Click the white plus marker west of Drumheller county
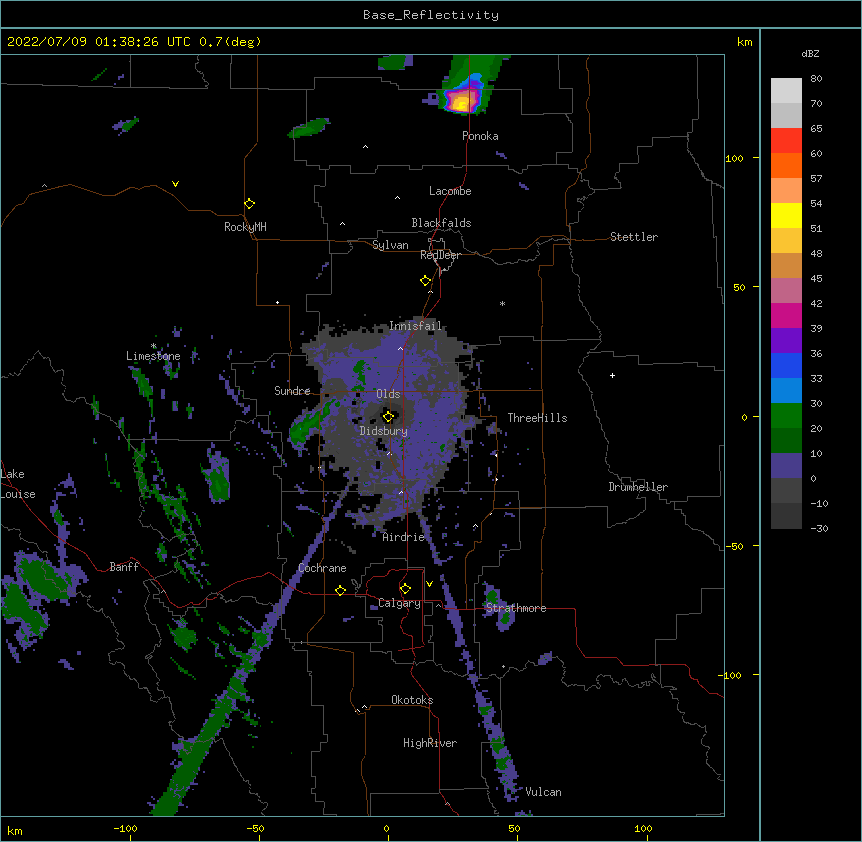 612,375
